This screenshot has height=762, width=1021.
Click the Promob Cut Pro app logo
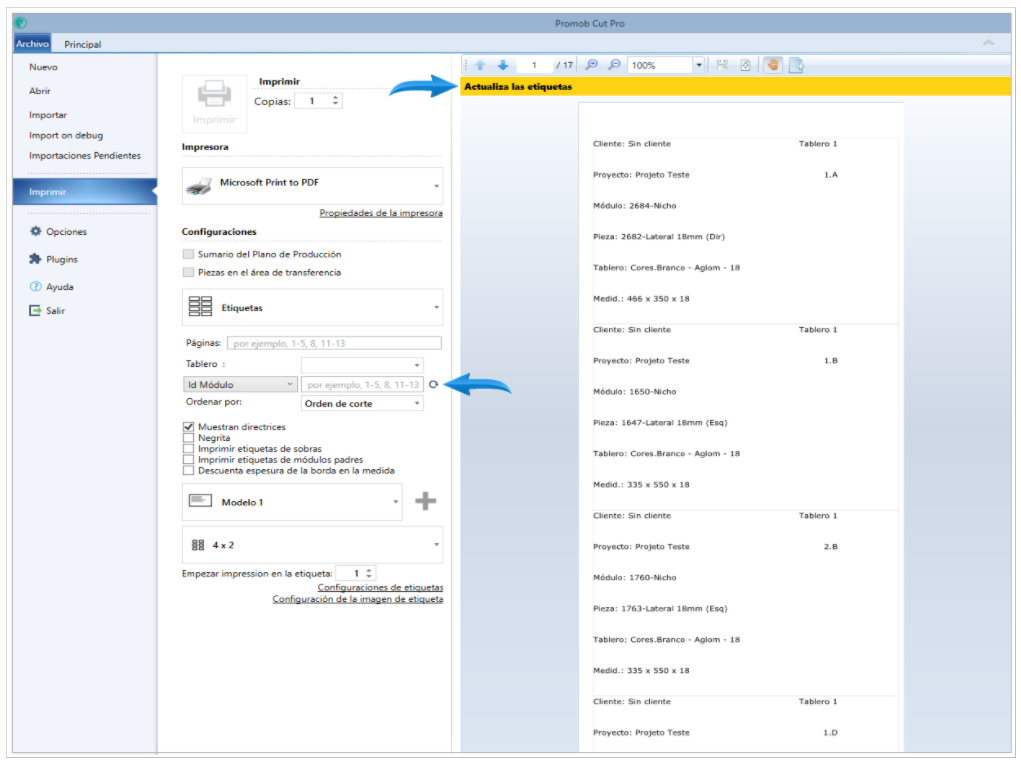coord(21,23)
